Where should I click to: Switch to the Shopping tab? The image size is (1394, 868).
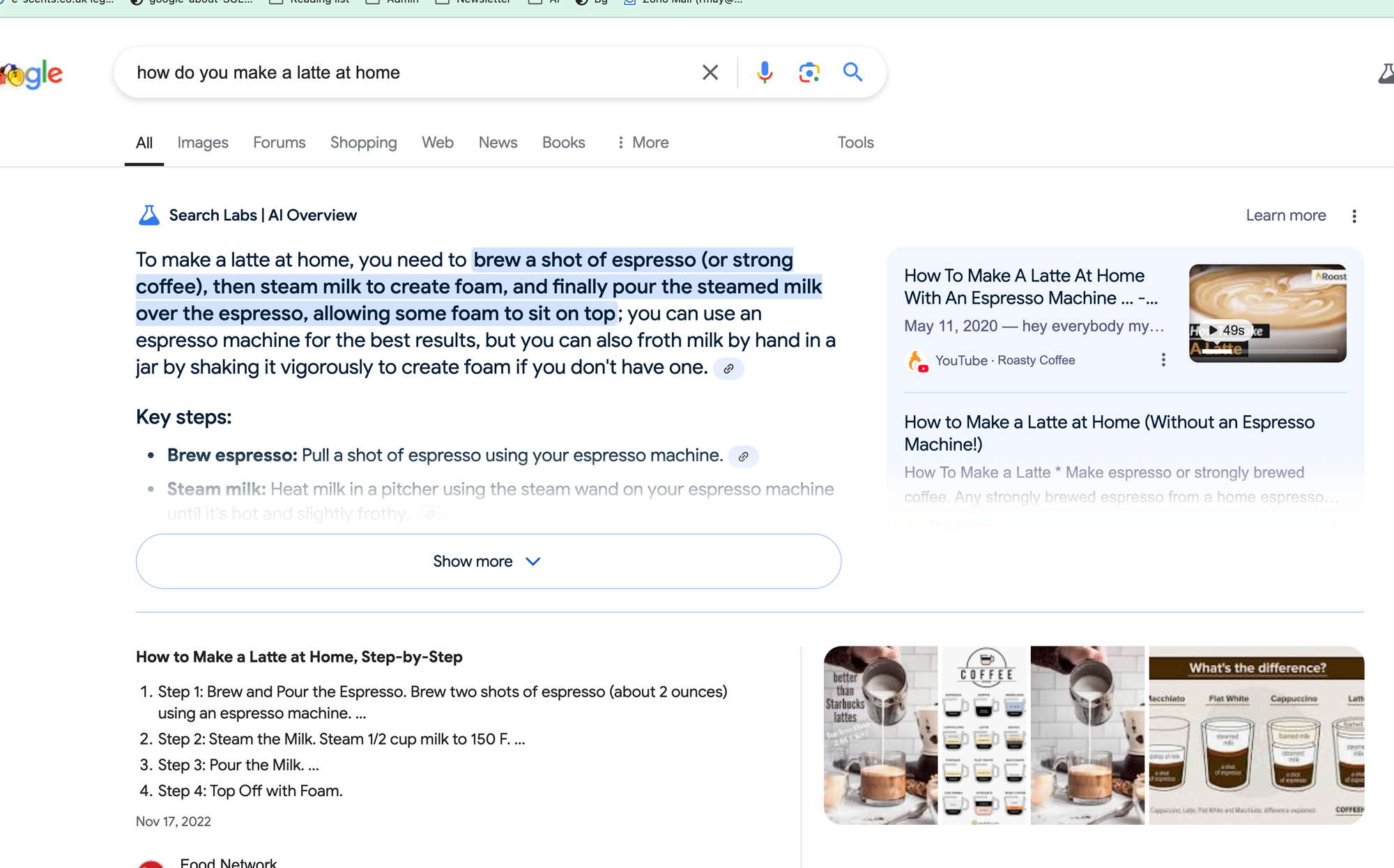pos(363,143)
